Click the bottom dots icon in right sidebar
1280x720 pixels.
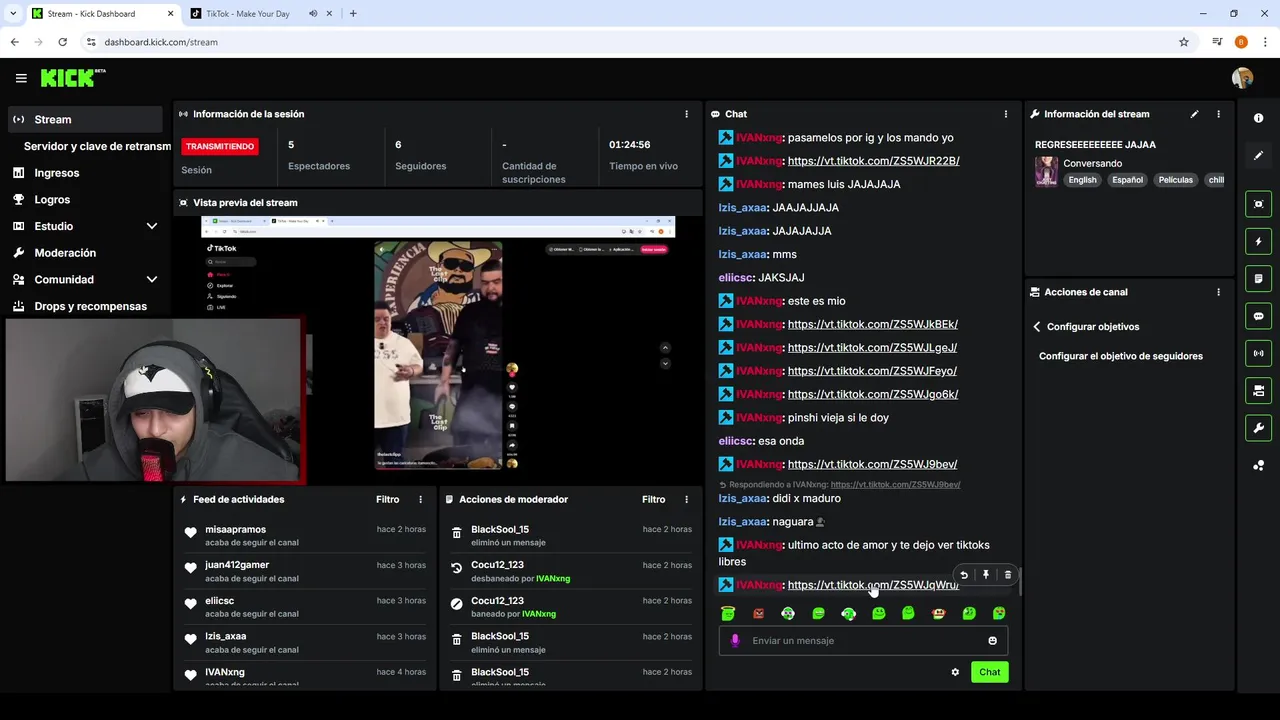(x=1258, y=465)
